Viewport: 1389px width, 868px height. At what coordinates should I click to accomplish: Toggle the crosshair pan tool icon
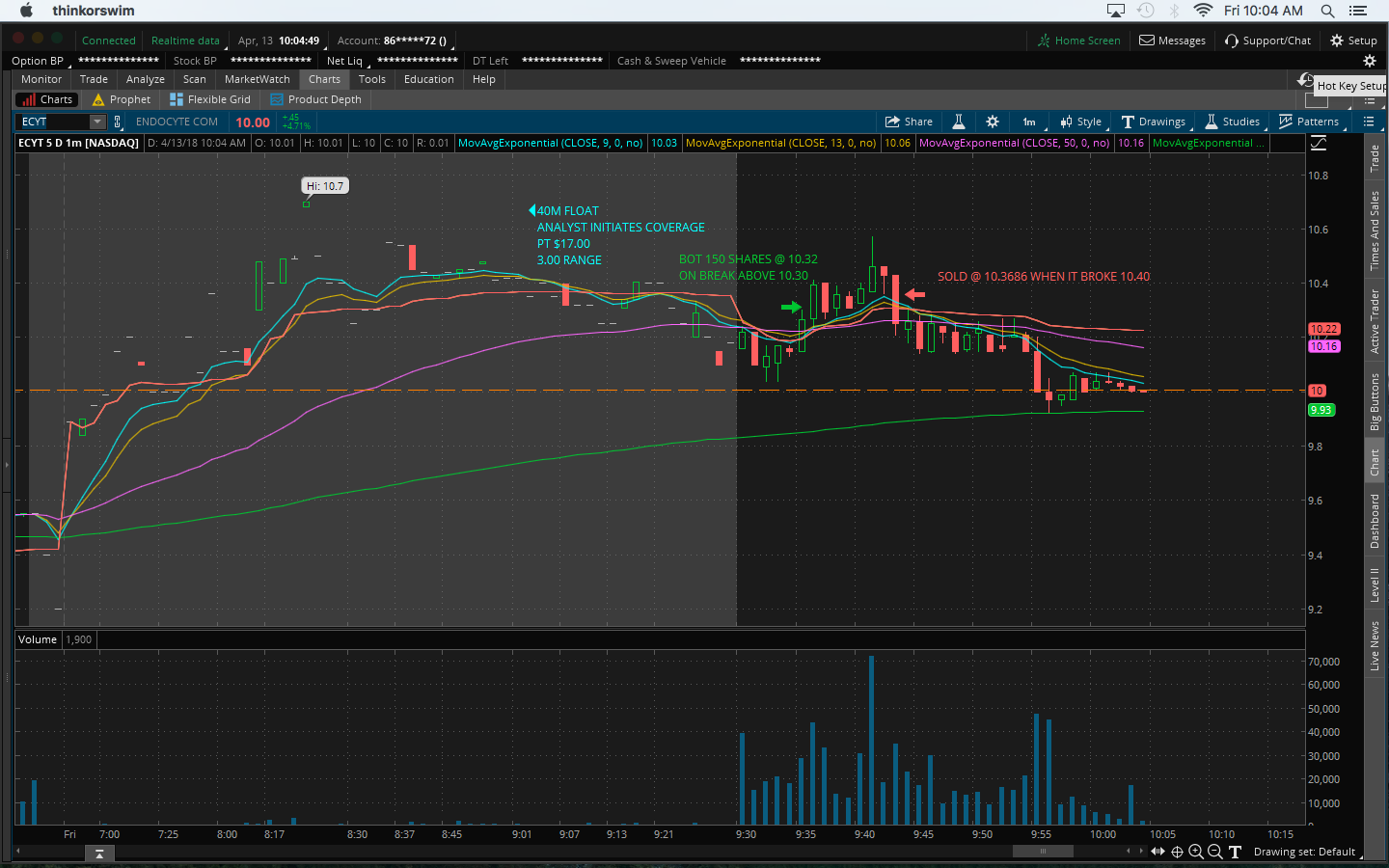[x=1177, y=852]
